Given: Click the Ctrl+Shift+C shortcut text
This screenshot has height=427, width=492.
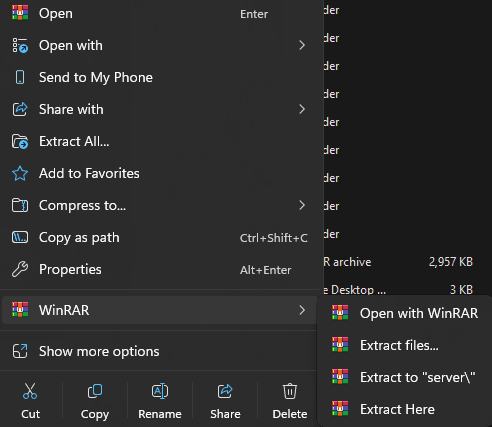Looking at the screenshot, I should click(274, 238).
